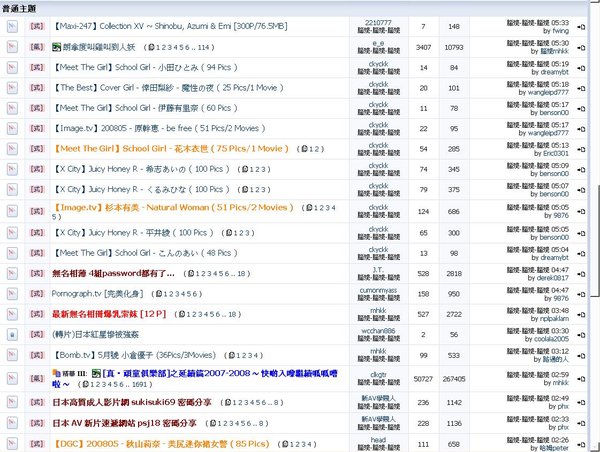Open last poster fwing profile
This screenshot has width=600, height=452.
click(560, 31)
